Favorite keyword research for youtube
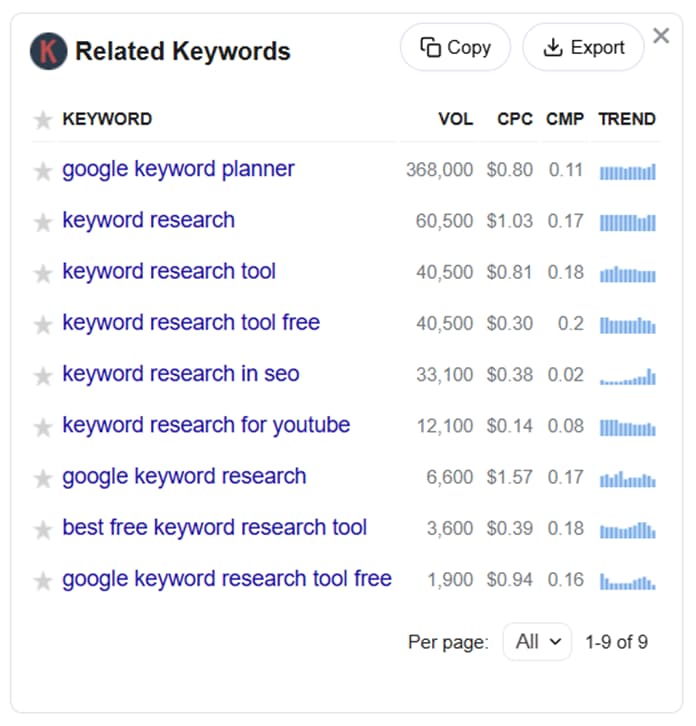The width and height of the screenshot is (696, 726). (43, 427)
